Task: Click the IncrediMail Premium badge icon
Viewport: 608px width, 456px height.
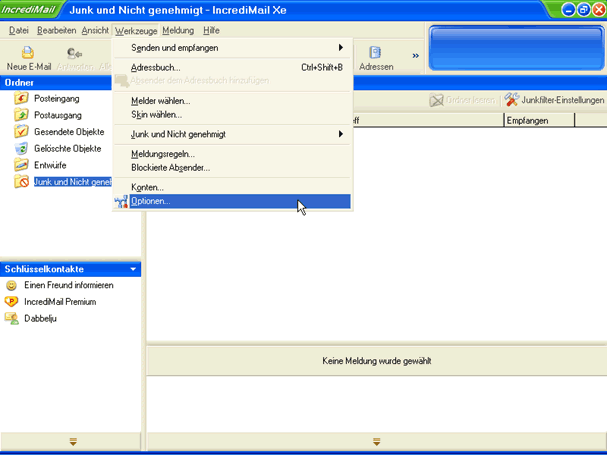Action: pos(11,302)
